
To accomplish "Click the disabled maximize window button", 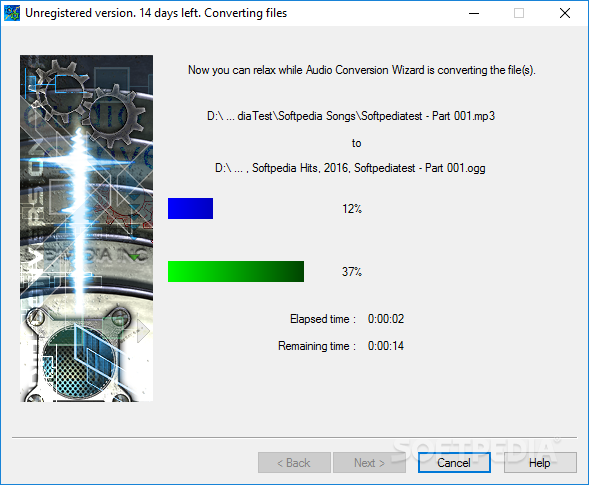I will coord(519,13).
